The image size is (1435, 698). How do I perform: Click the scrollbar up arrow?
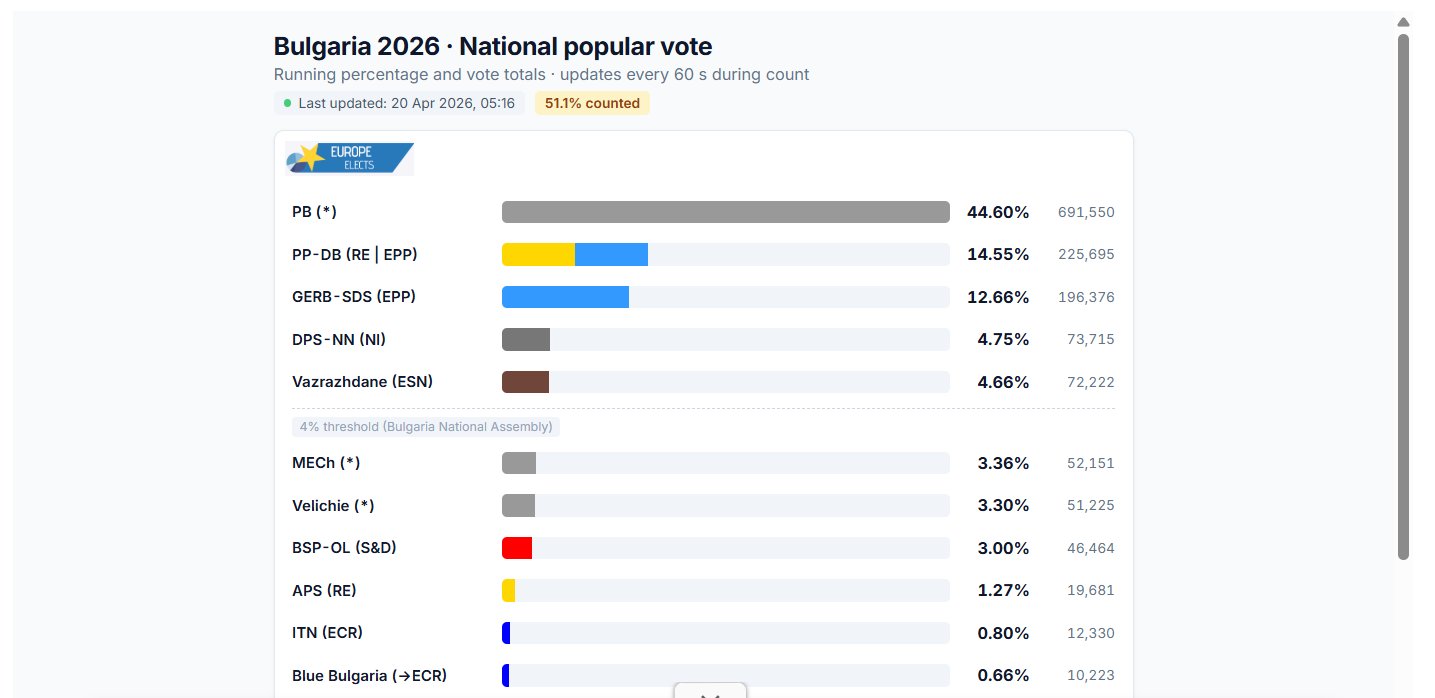click(x=1403, y=22)
